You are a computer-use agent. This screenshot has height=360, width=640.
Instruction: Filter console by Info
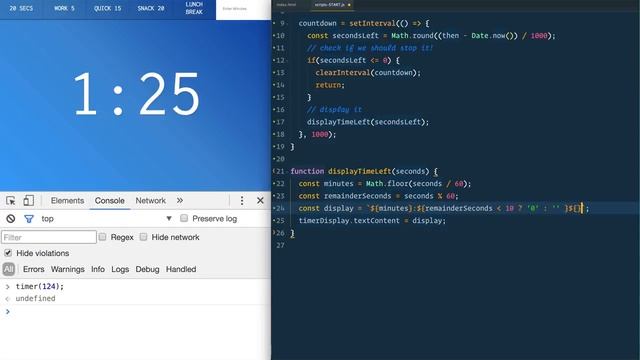[98, 269]
